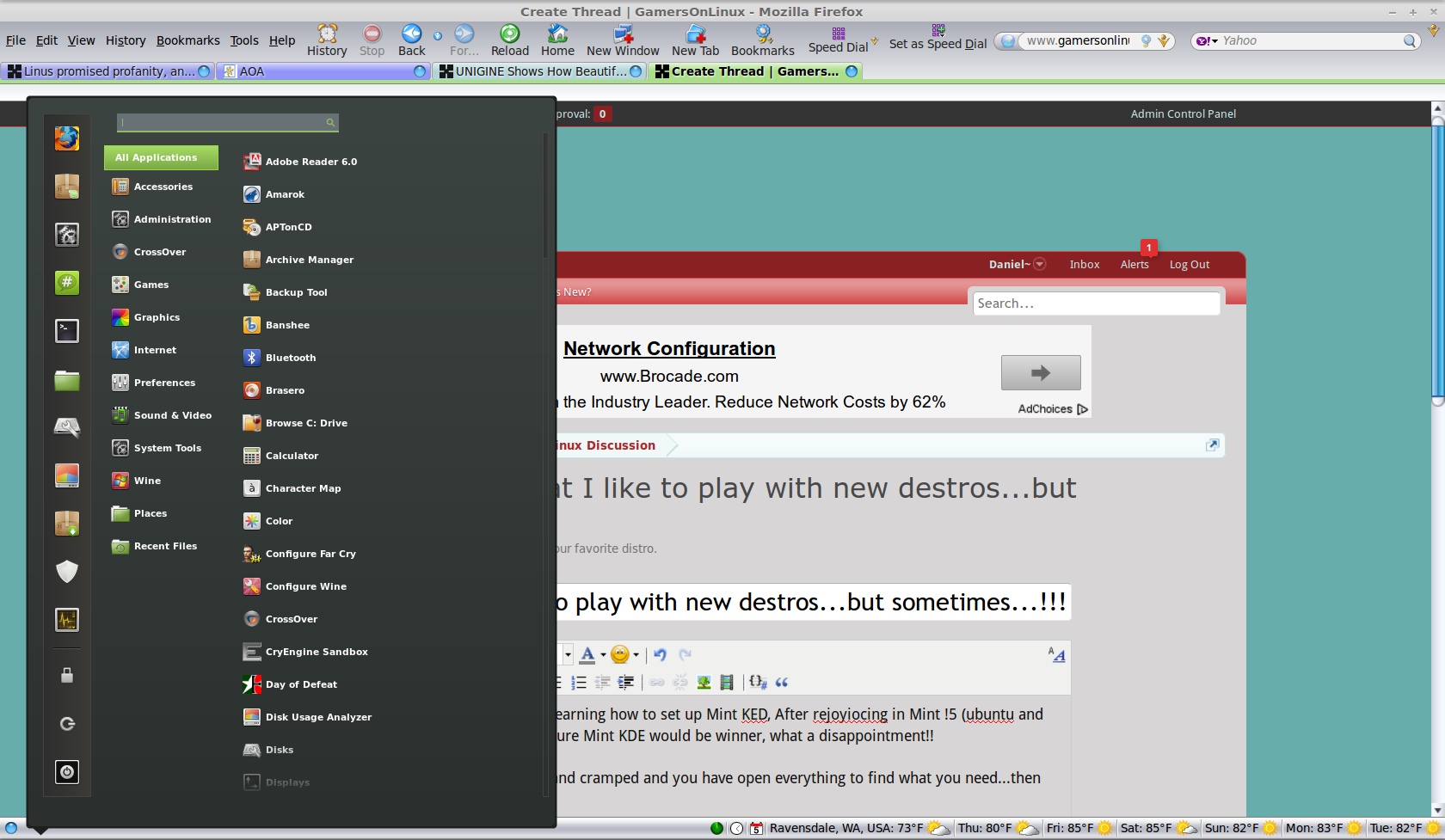The width and height of the screenshot is (1445, 840).
Task: Click the Cinnamon menu search field
Action: tap(228, 123)
